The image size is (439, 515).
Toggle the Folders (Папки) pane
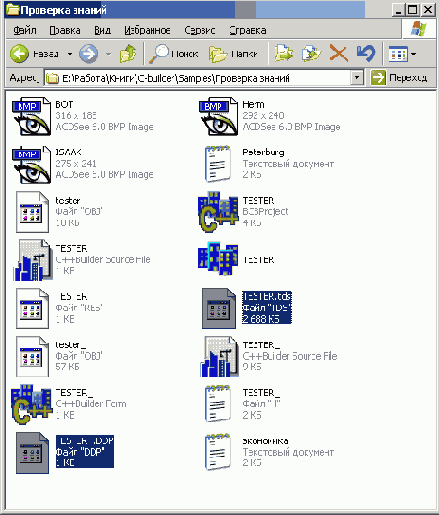[233, 54]
